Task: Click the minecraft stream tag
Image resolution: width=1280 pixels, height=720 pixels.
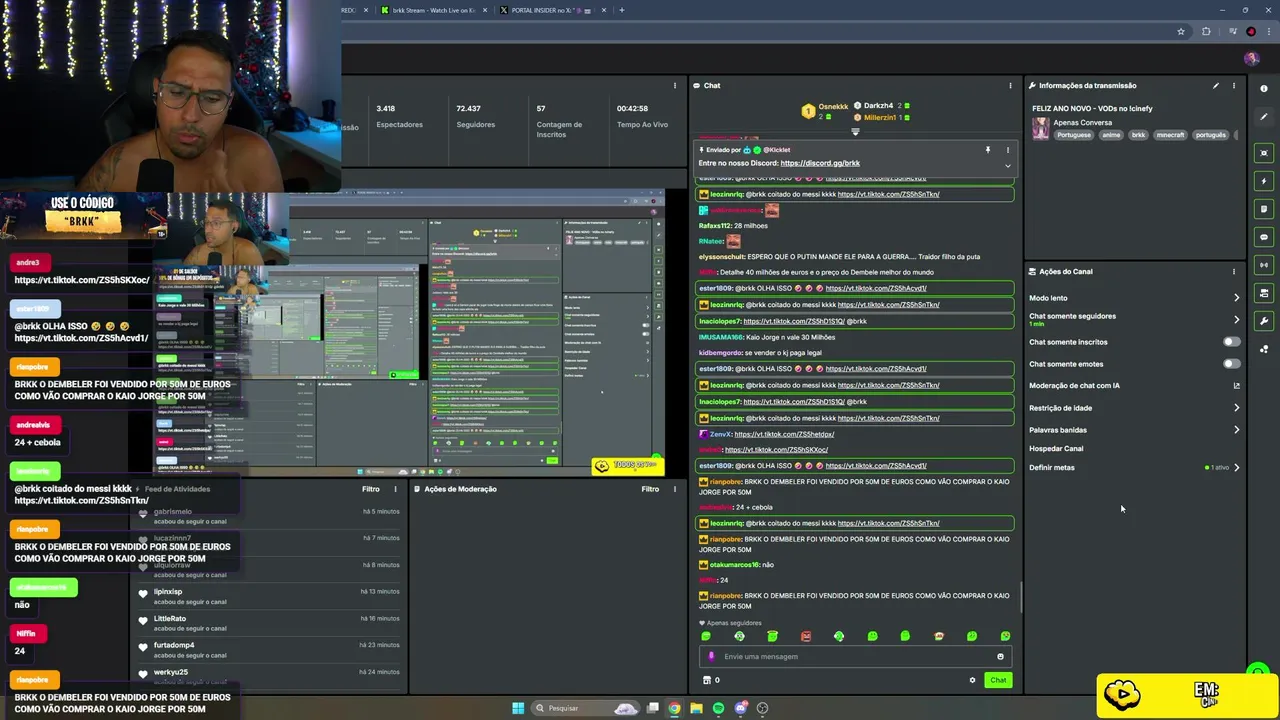Action: tap(1169, 135)
